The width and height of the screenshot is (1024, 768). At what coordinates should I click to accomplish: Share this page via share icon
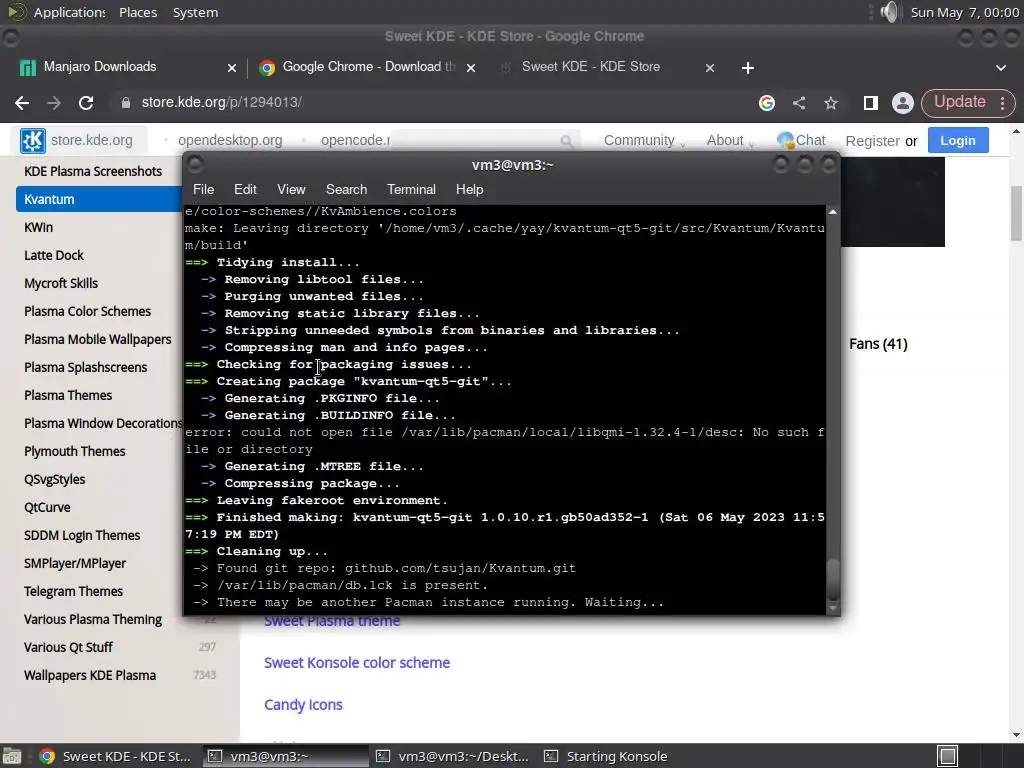[x=799, y=103]
